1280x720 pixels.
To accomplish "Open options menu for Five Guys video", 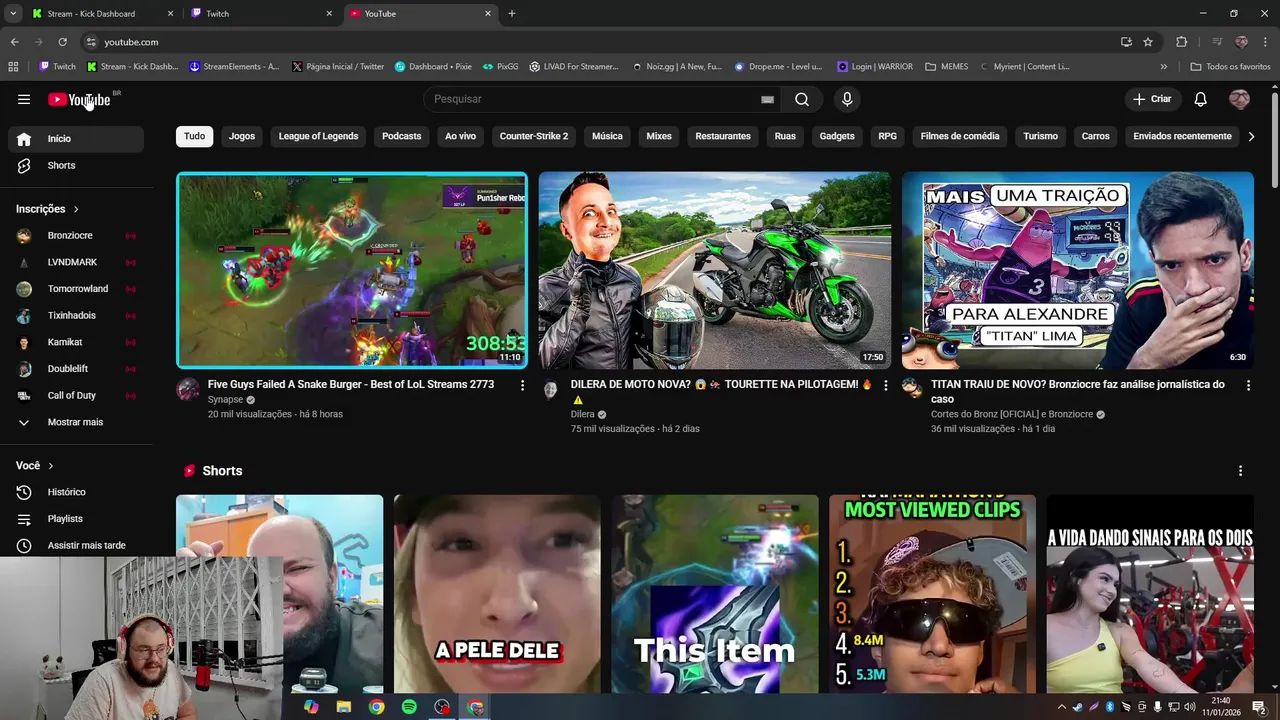I will pos(522,385).
